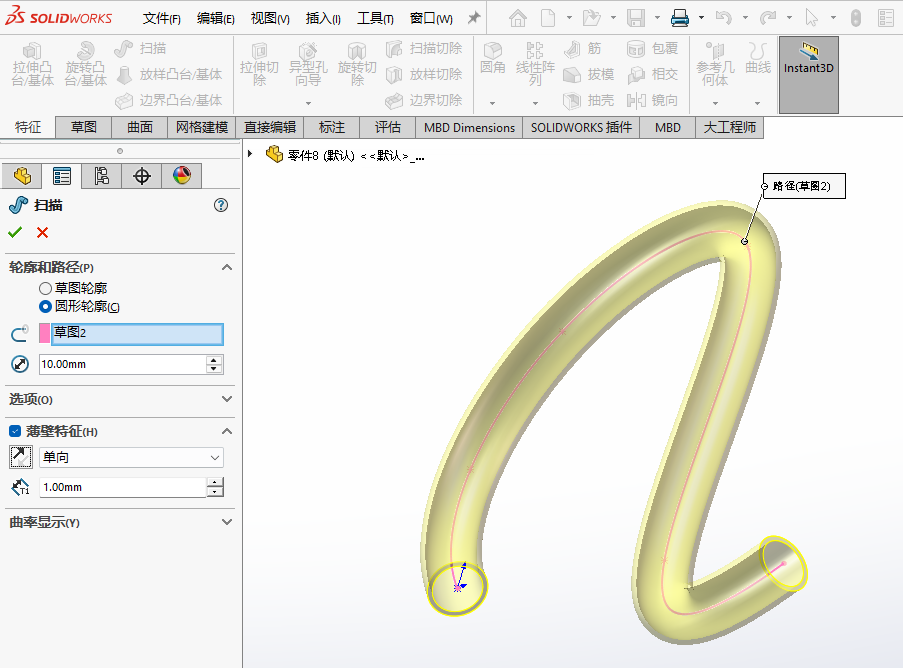Click the 草图2 path selection box
The height and width of the screenshot is (668, 903).
[x=137, y=334]
